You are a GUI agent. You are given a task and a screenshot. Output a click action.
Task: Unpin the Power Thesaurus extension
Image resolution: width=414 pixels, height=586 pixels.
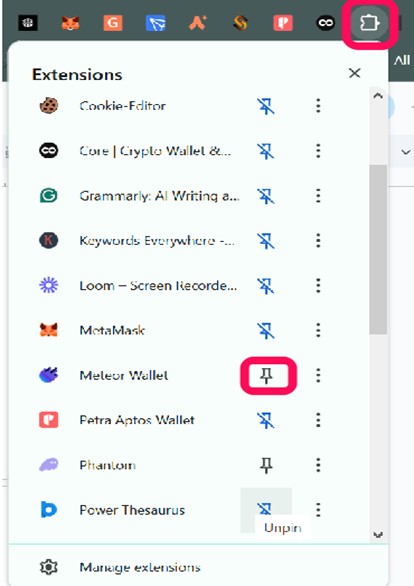pos(266,509)
